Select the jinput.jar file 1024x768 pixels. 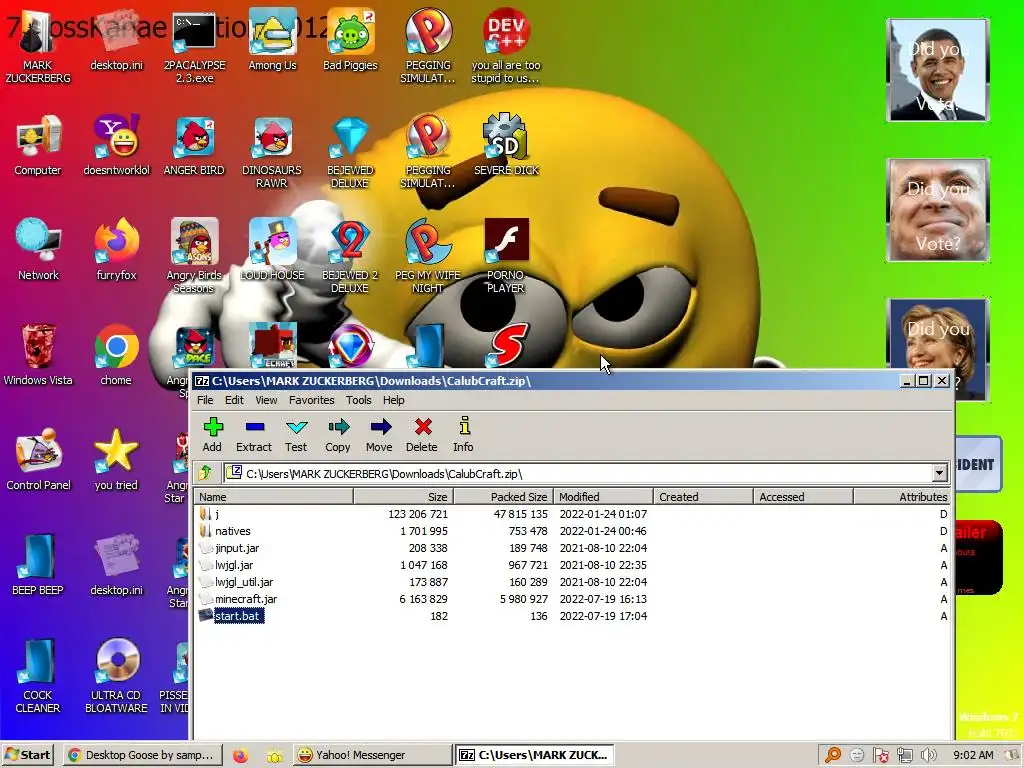[x=572, y=548]
